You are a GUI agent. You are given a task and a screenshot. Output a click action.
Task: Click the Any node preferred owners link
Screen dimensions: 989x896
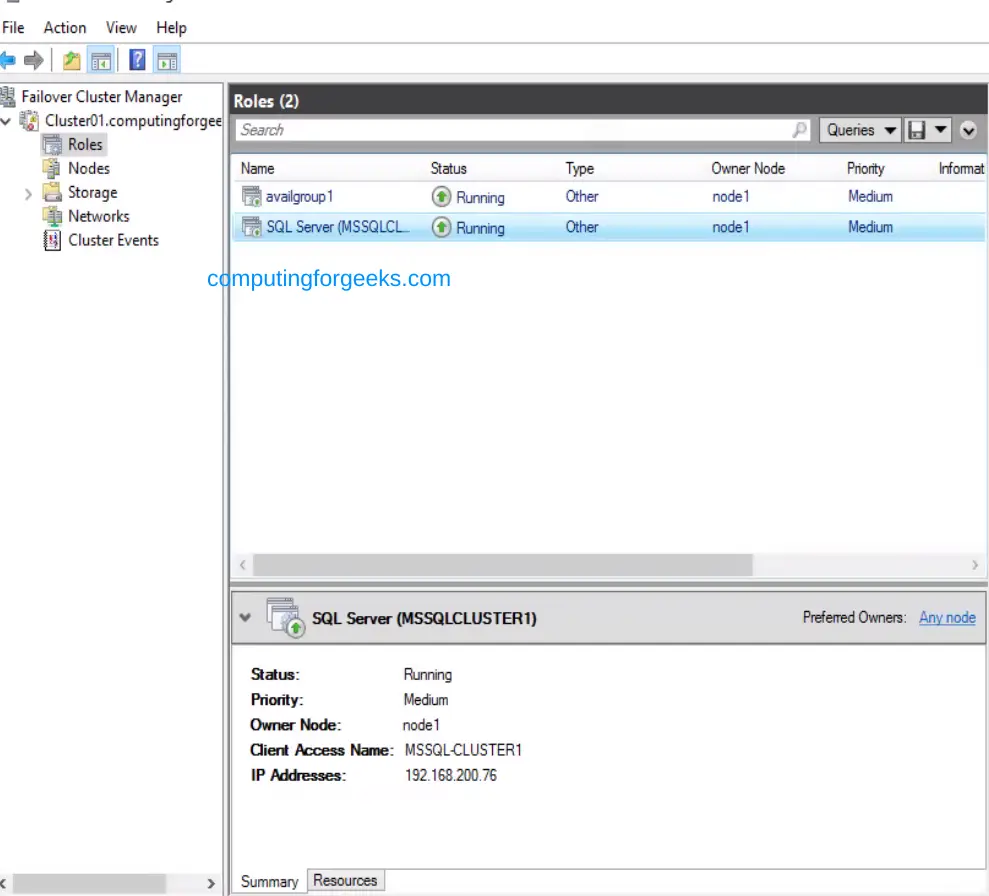(947, 617)
